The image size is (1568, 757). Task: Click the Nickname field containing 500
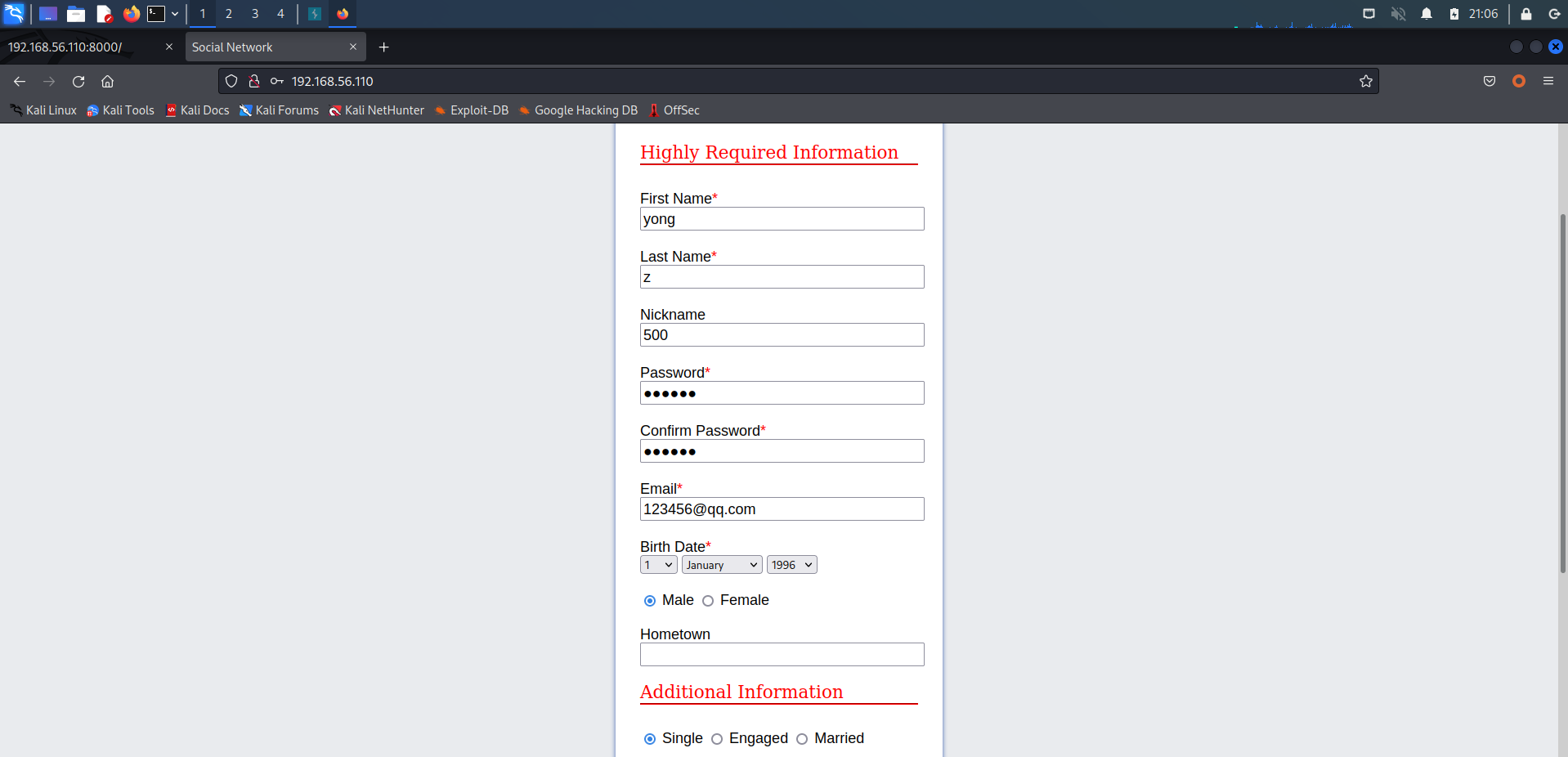(782, 335)
